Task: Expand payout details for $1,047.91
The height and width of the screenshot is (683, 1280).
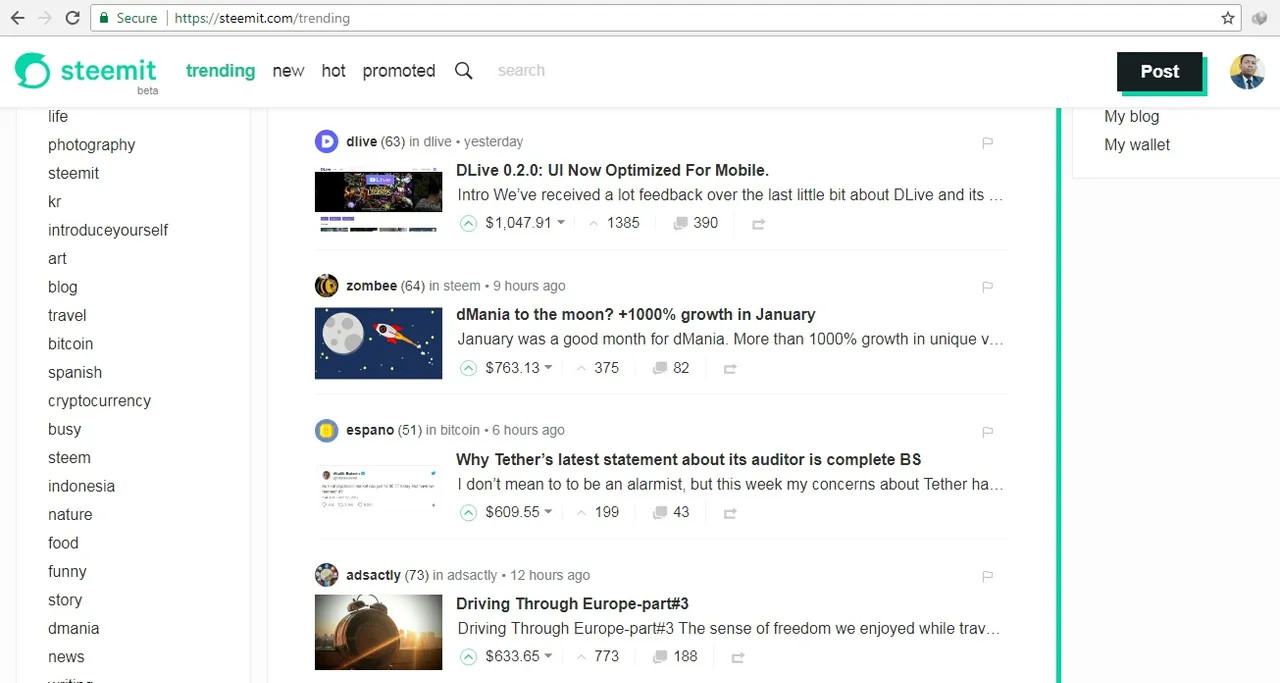Action: click(x=525, y=223)
